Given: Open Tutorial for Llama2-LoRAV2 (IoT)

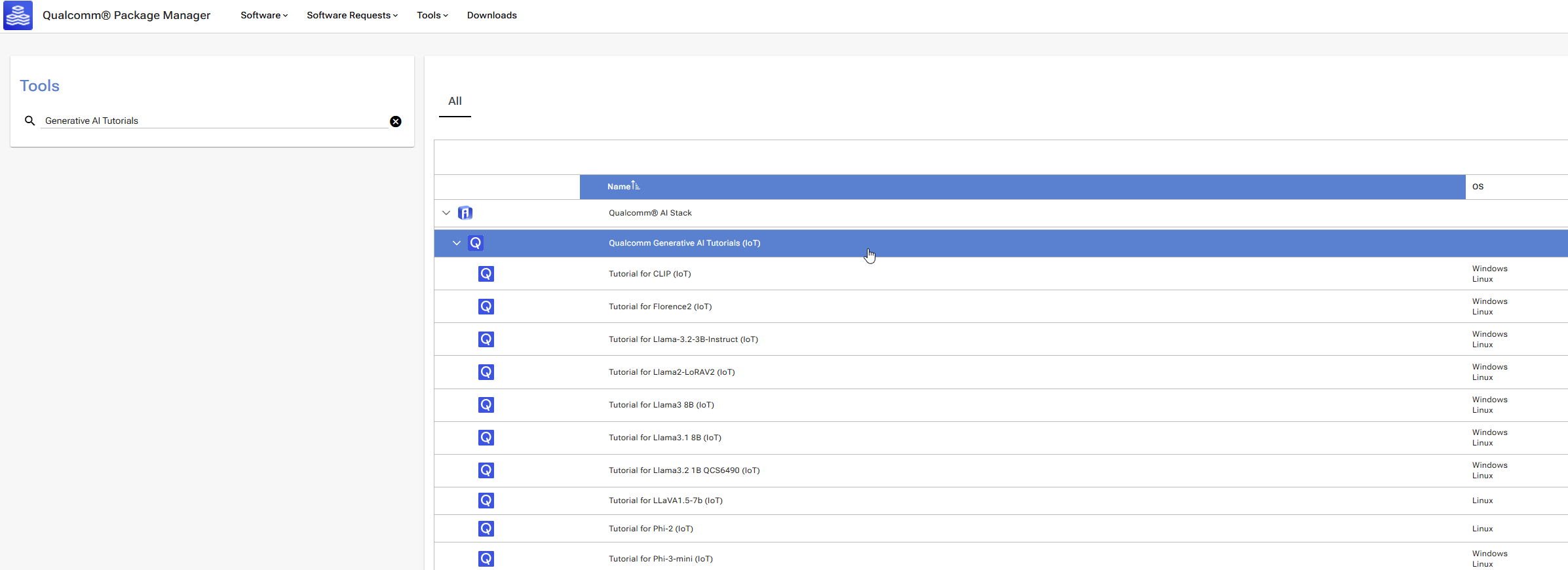Looking at the screenshot, I should pyautogui.click(x=672, y=372).
